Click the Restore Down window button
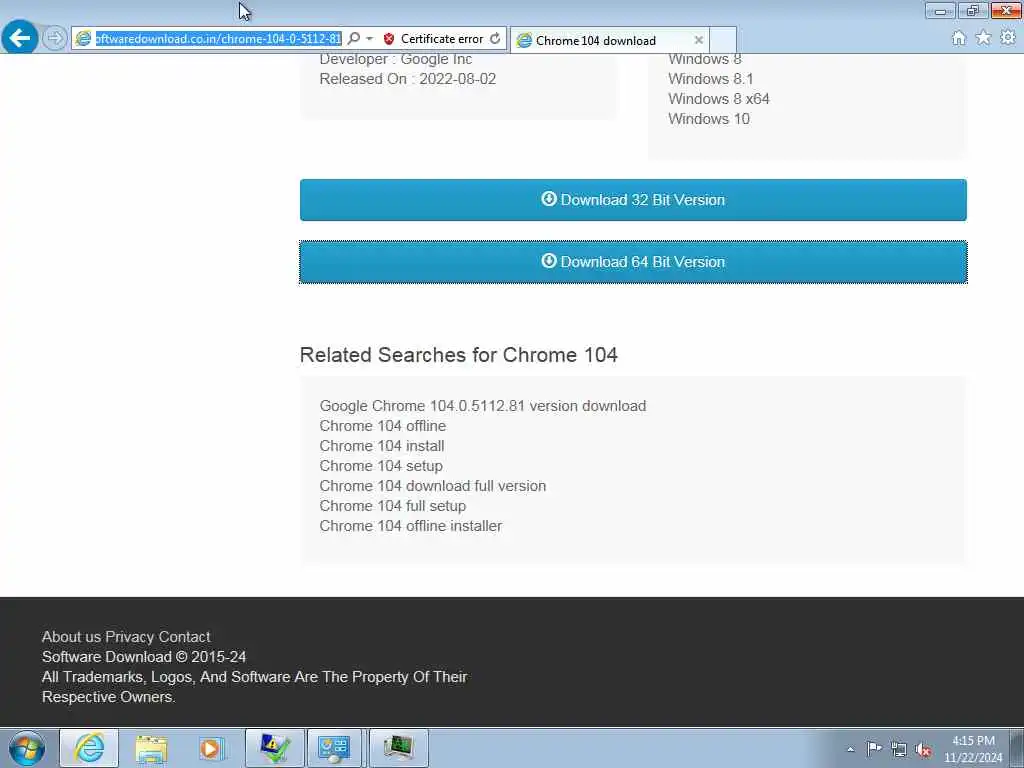 tap(973, 10)
